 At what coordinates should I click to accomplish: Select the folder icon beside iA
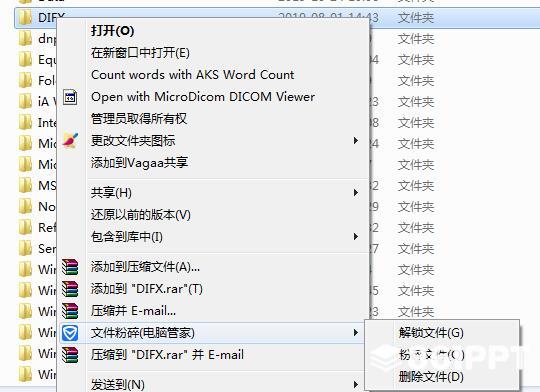pos(25,101)
